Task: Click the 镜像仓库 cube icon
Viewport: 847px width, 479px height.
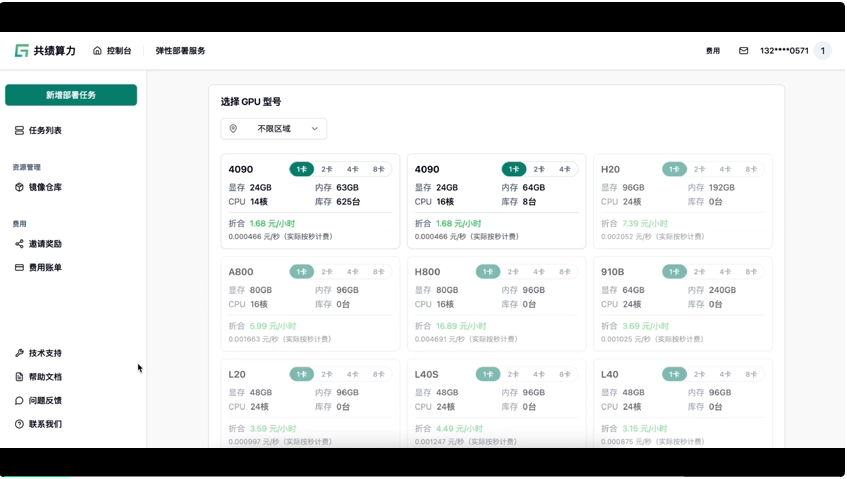Action: 19,187
